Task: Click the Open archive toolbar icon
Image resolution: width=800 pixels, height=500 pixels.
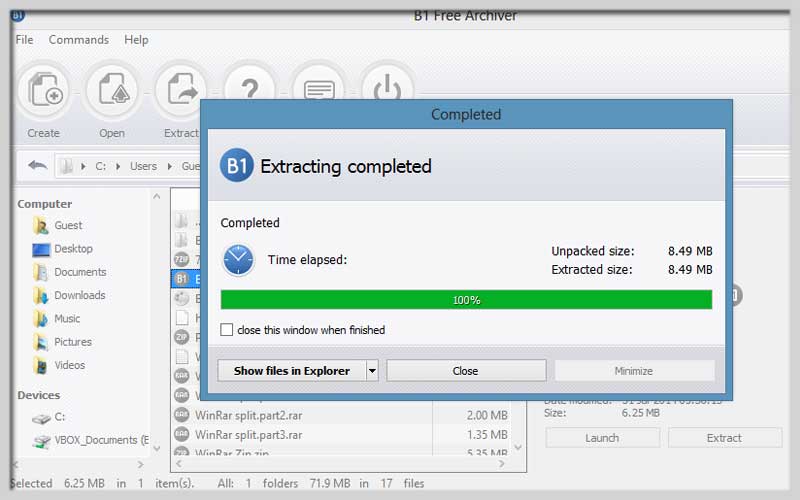Action: [x=113, y=90]
